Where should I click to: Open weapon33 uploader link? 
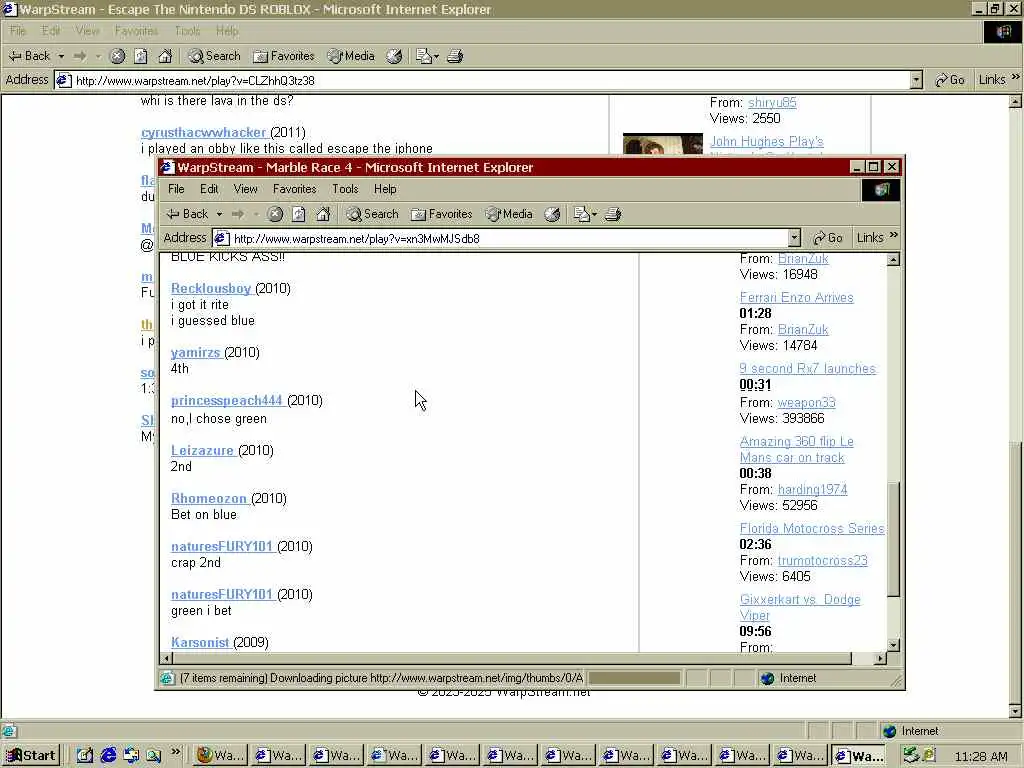point(807,403)
